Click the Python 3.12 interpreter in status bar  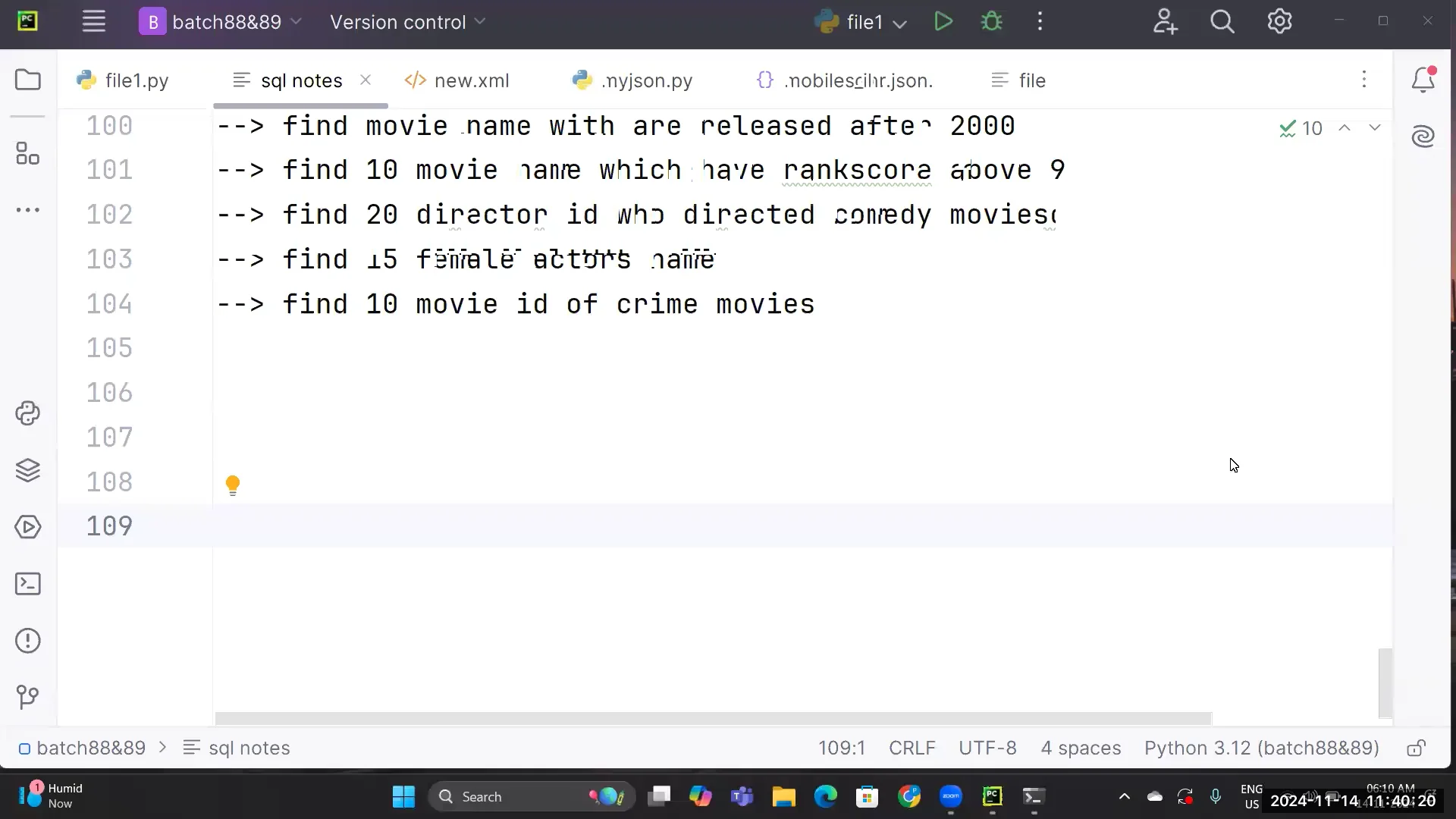coord(1260,748)
